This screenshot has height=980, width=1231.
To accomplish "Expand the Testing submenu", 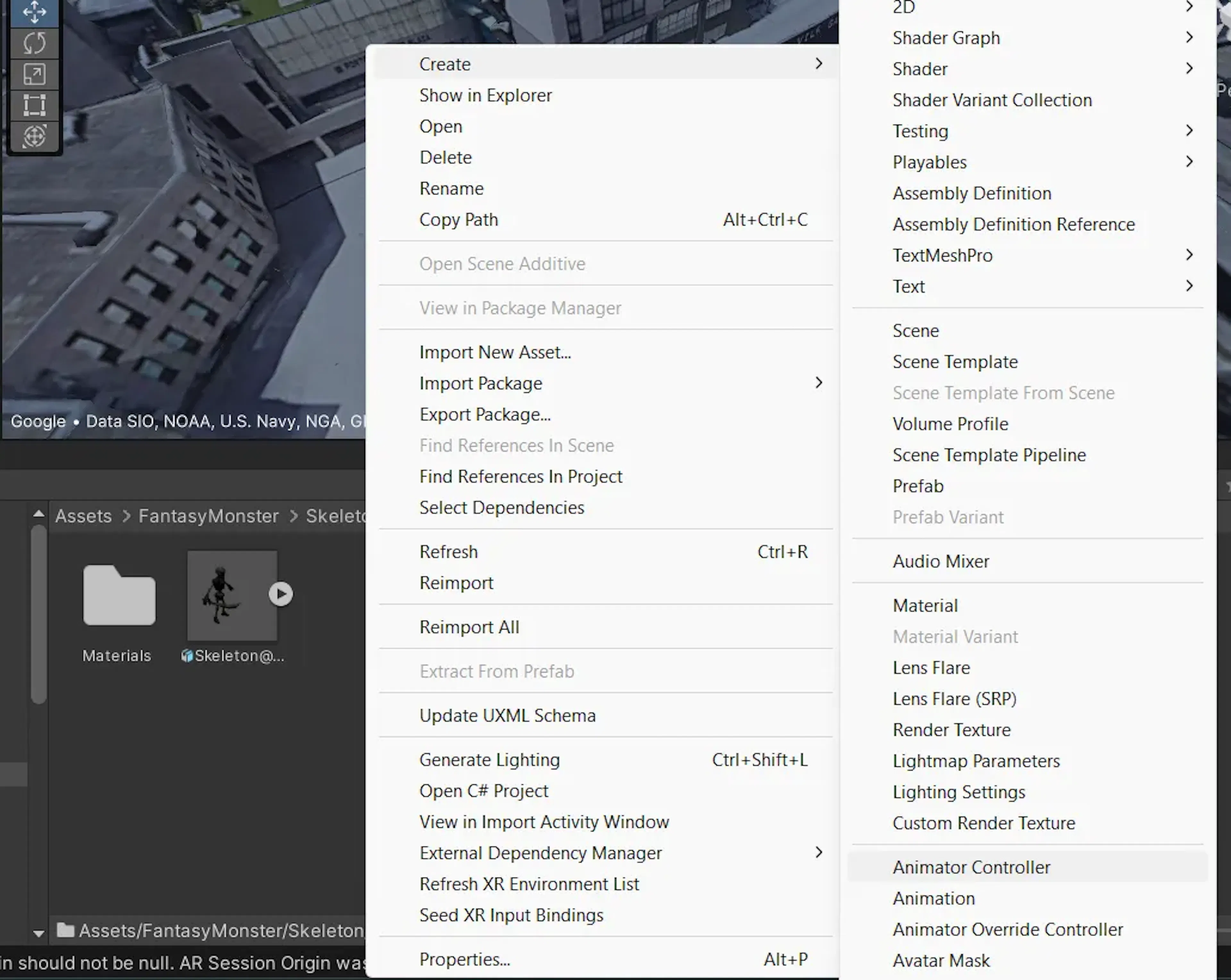I will pyautogui.click(x=1028, y=131).
